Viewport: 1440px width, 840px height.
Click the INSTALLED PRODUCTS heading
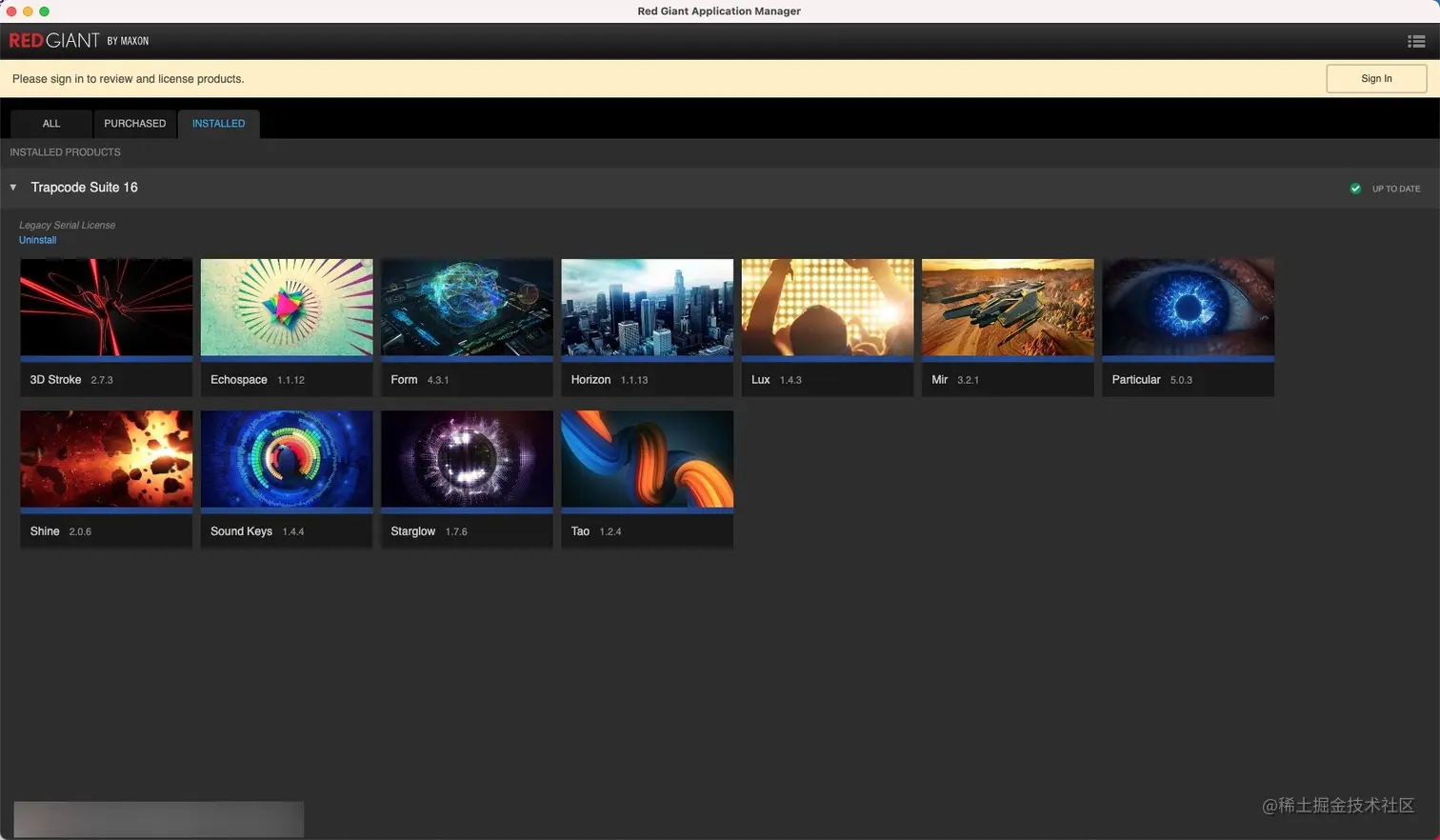coord(65,152)
